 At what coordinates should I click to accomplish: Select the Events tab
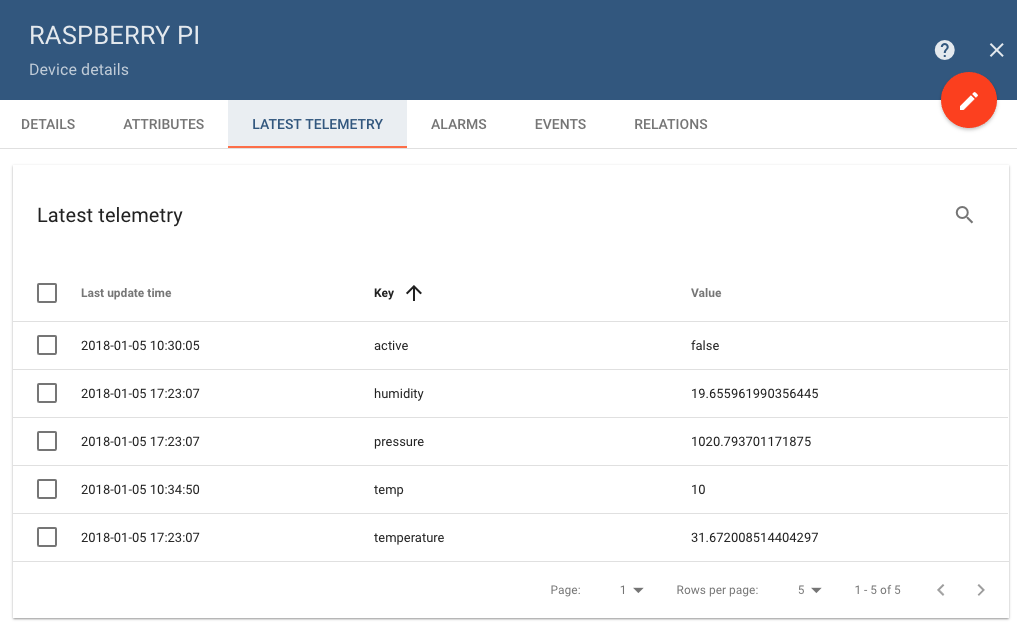click(x=560, y=124)
